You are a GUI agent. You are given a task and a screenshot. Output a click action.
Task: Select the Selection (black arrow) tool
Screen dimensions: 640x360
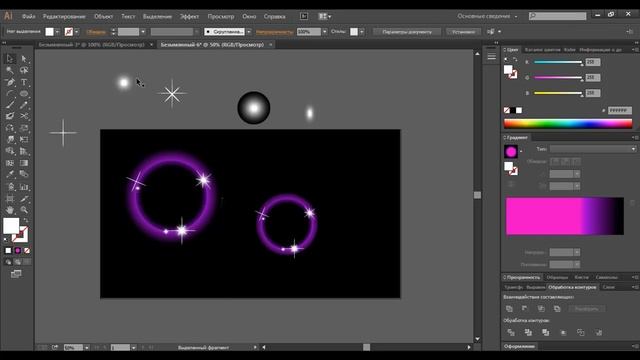(x=10, y=59)
